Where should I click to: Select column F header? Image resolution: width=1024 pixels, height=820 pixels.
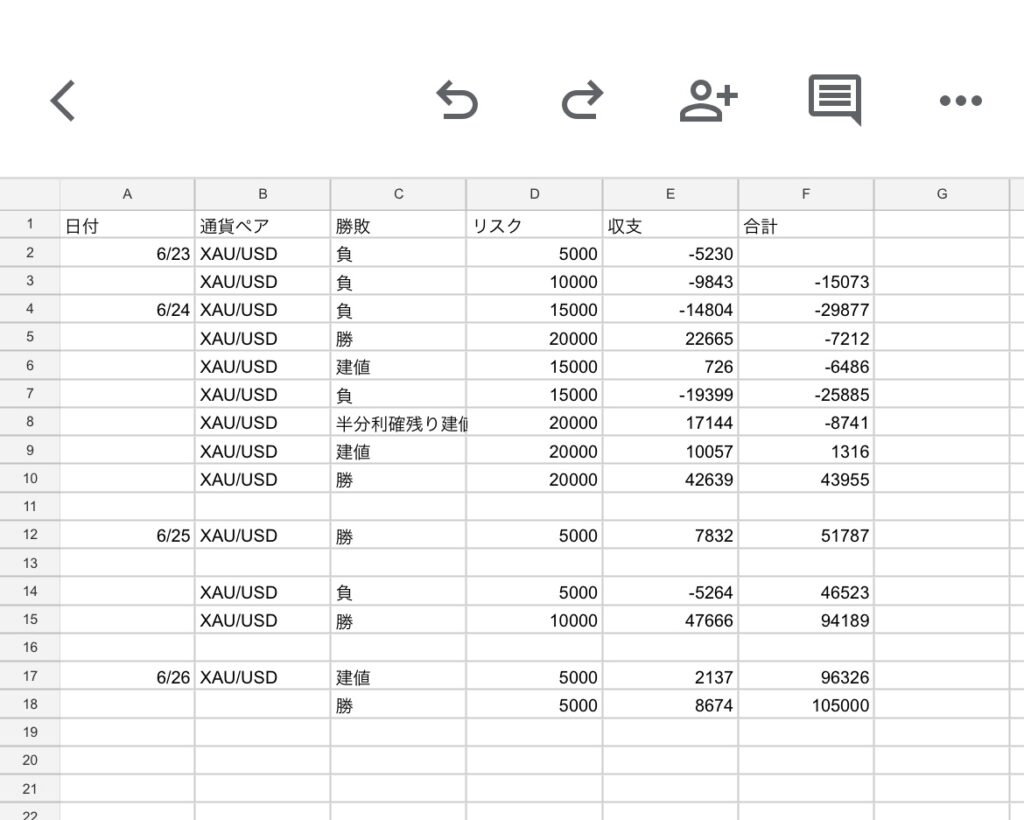coord(806,194)
